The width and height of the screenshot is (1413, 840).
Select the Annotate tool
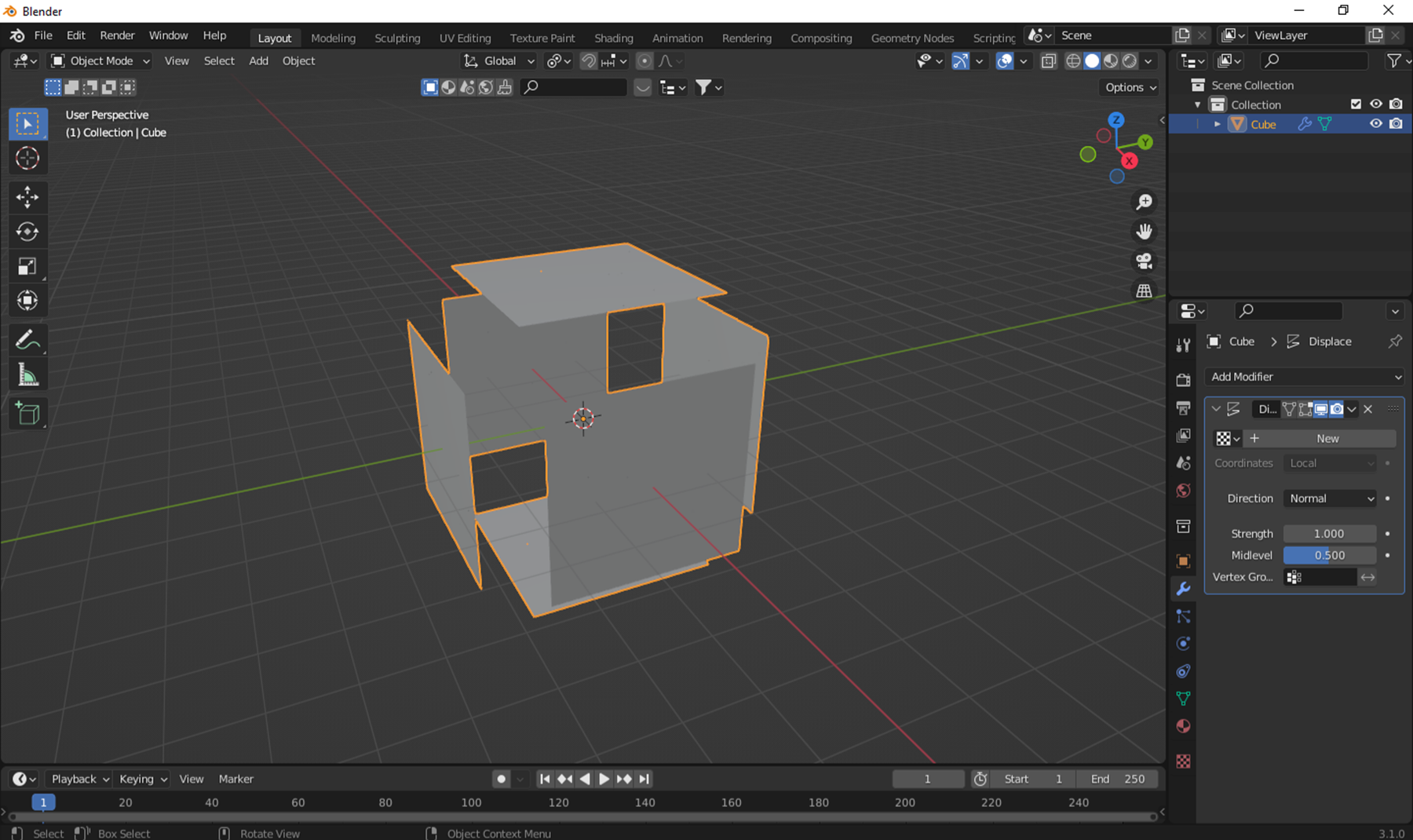(x=27, y=341)
